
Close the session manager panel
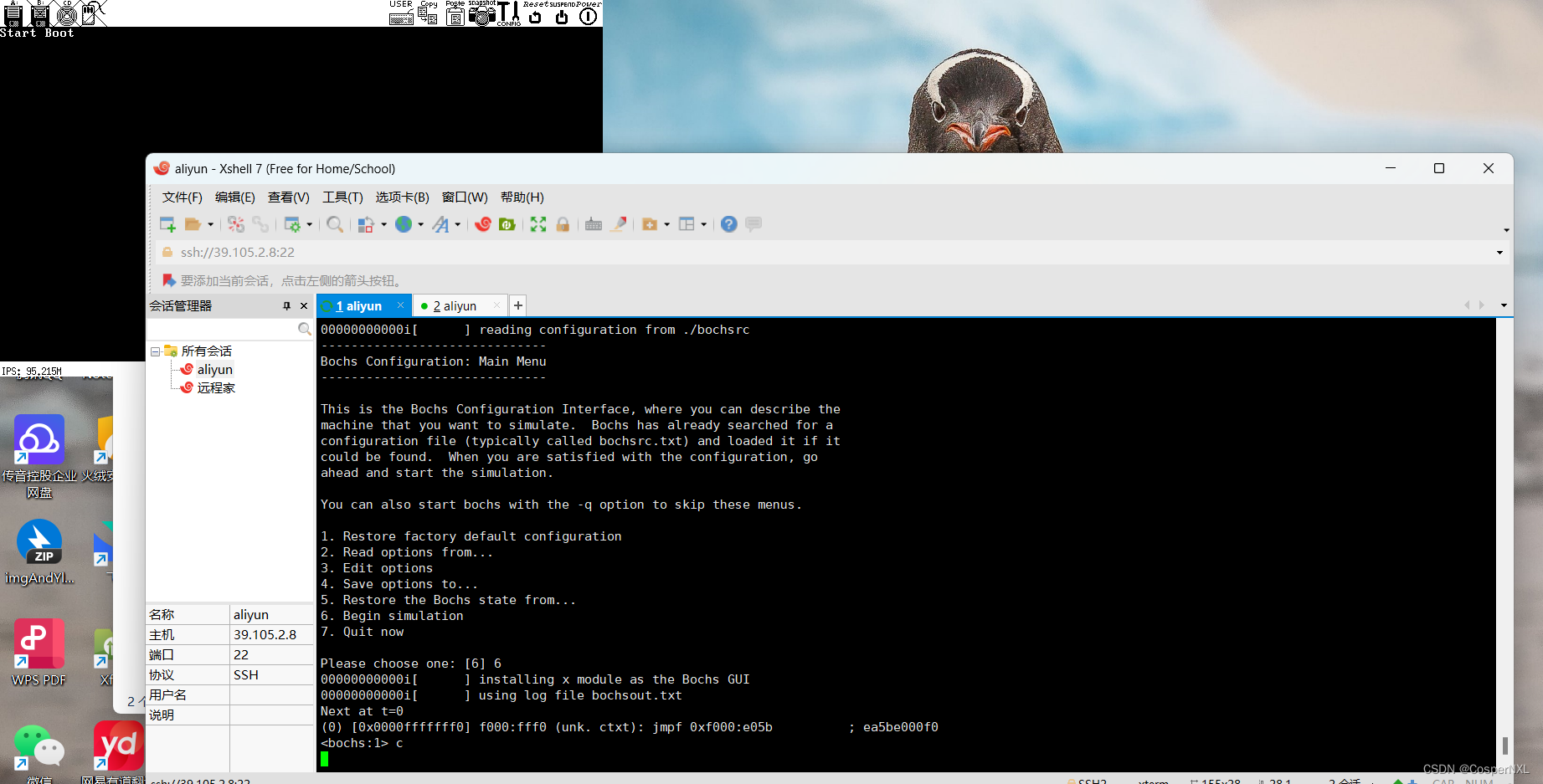pyautogui.click(x=304, y=306)
